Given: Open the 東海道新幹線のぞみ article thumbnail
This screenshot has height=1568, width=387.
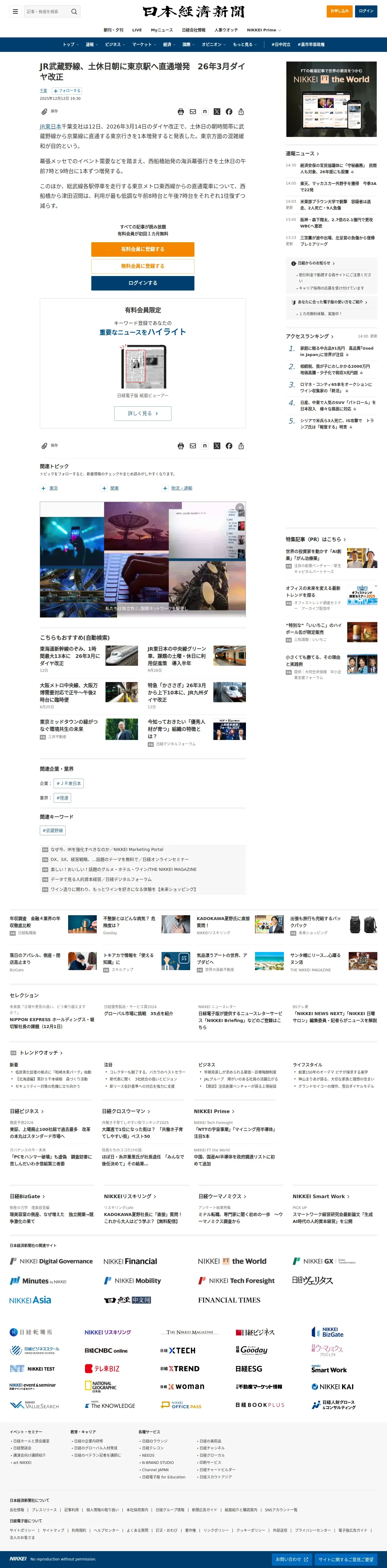Looking at the screenshot, I should click(x=122, y=655).
